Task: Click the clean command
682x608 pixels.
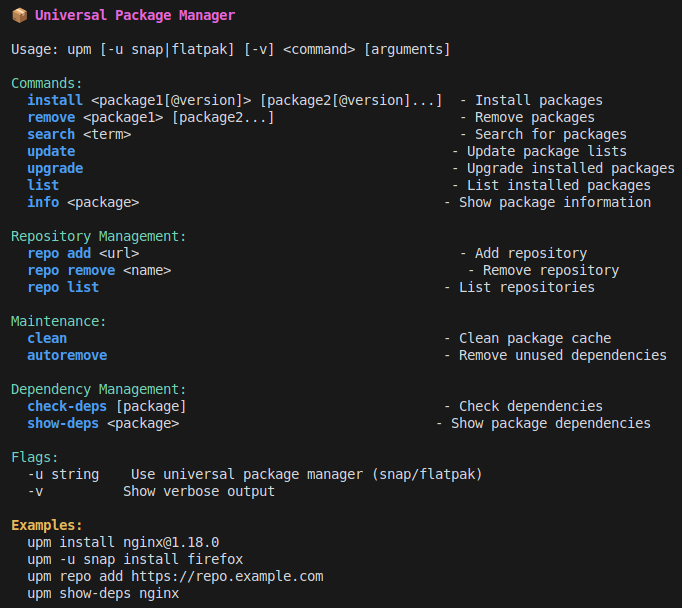Action: 47,338
